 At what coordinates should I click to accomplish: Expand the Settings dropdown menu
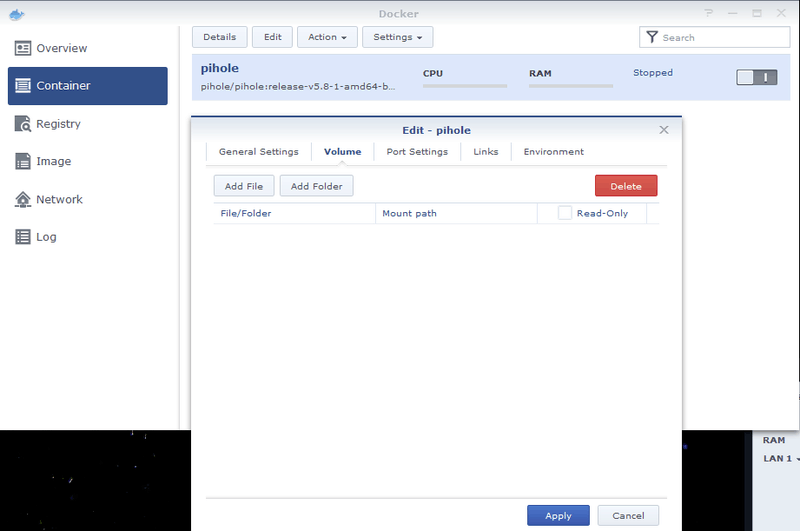(x=397, y=37)
